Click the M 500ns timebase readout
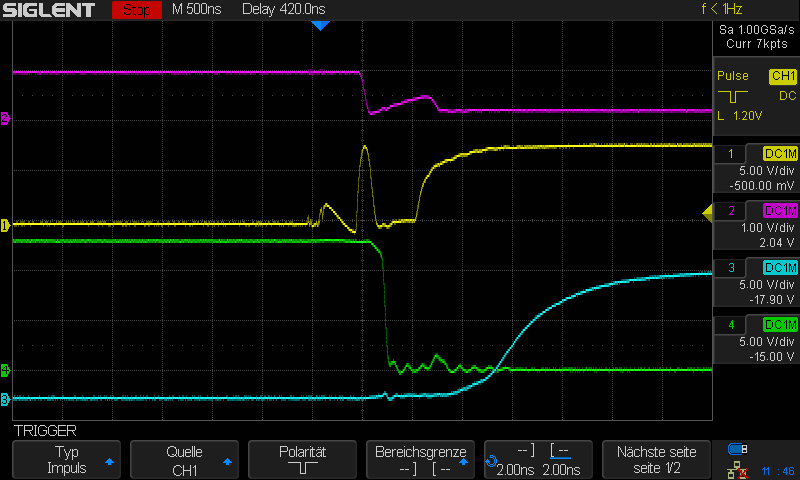800x480 pixels. 196,9
